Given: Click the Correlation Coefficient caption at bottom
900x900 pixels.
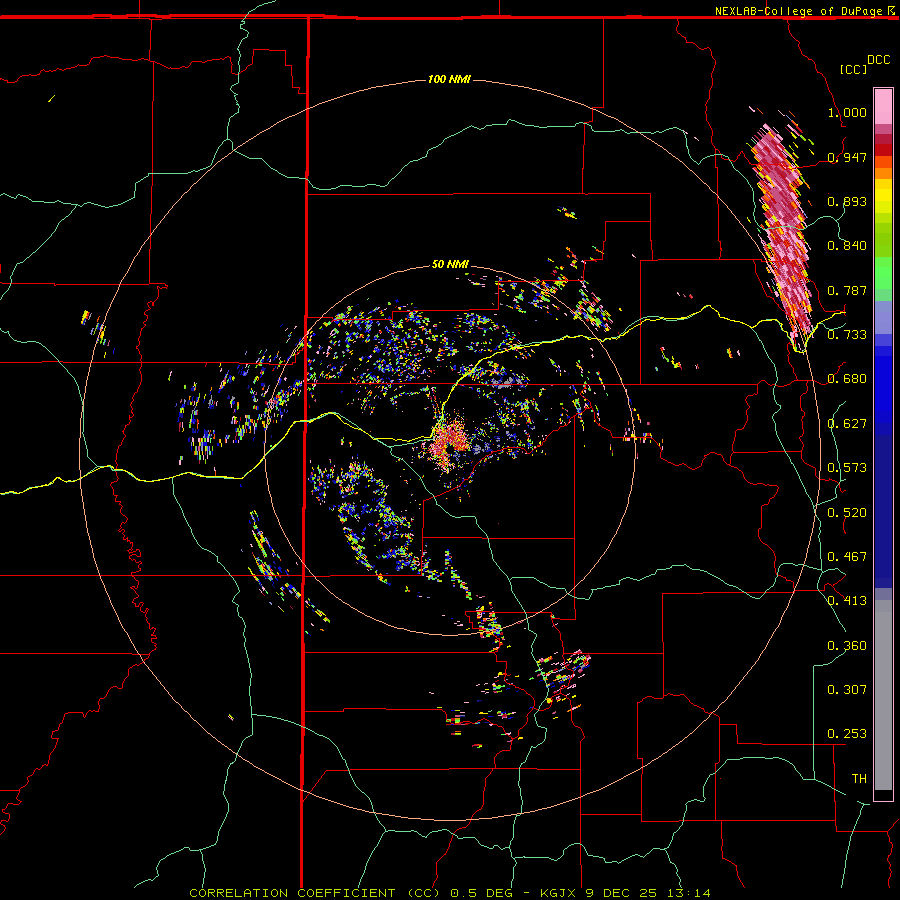Looking at the screenshot, I should pyautogui.click(x=449, y=893).
